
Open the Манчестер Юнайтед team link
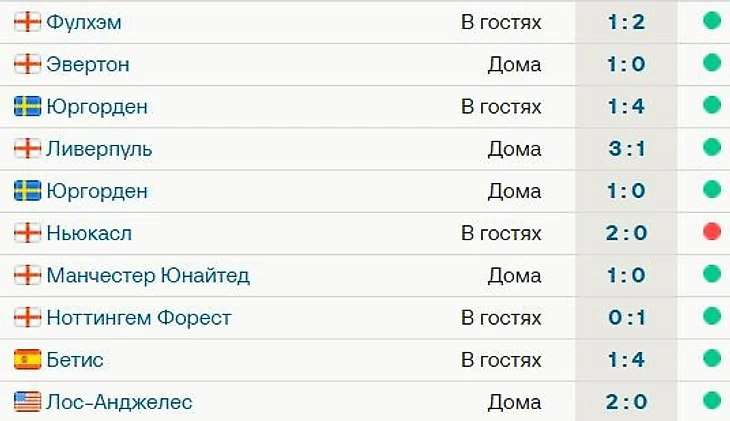[x=148, y=276]
